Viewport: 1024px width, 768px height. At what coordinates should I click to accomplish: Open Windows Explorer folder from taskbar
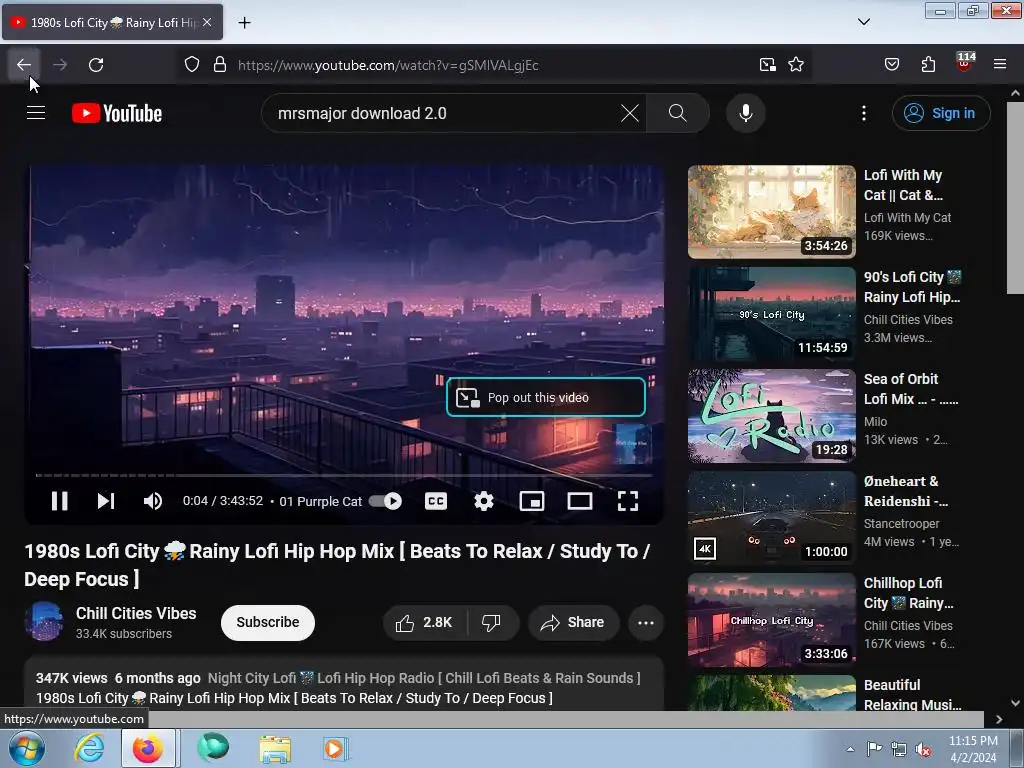tap(275, 748)
